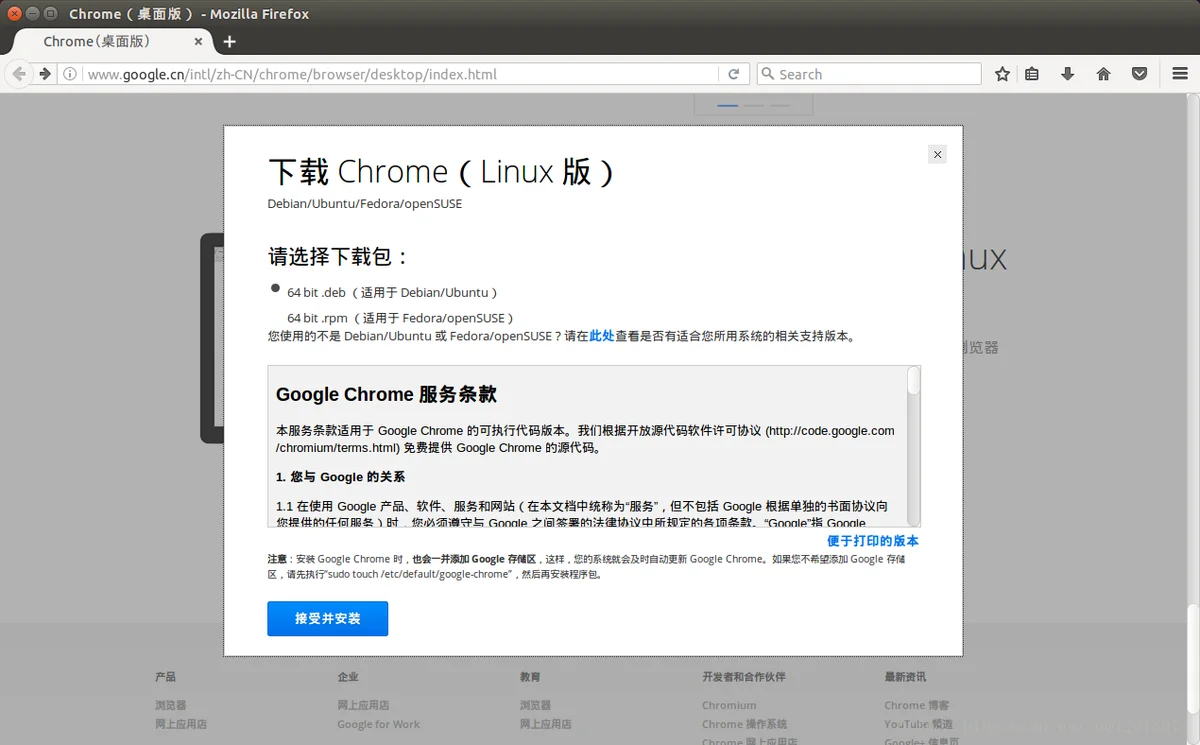Click the 企业 footer column heading
The height and width of the screenshot is (745, 1200).
[348, 677]
